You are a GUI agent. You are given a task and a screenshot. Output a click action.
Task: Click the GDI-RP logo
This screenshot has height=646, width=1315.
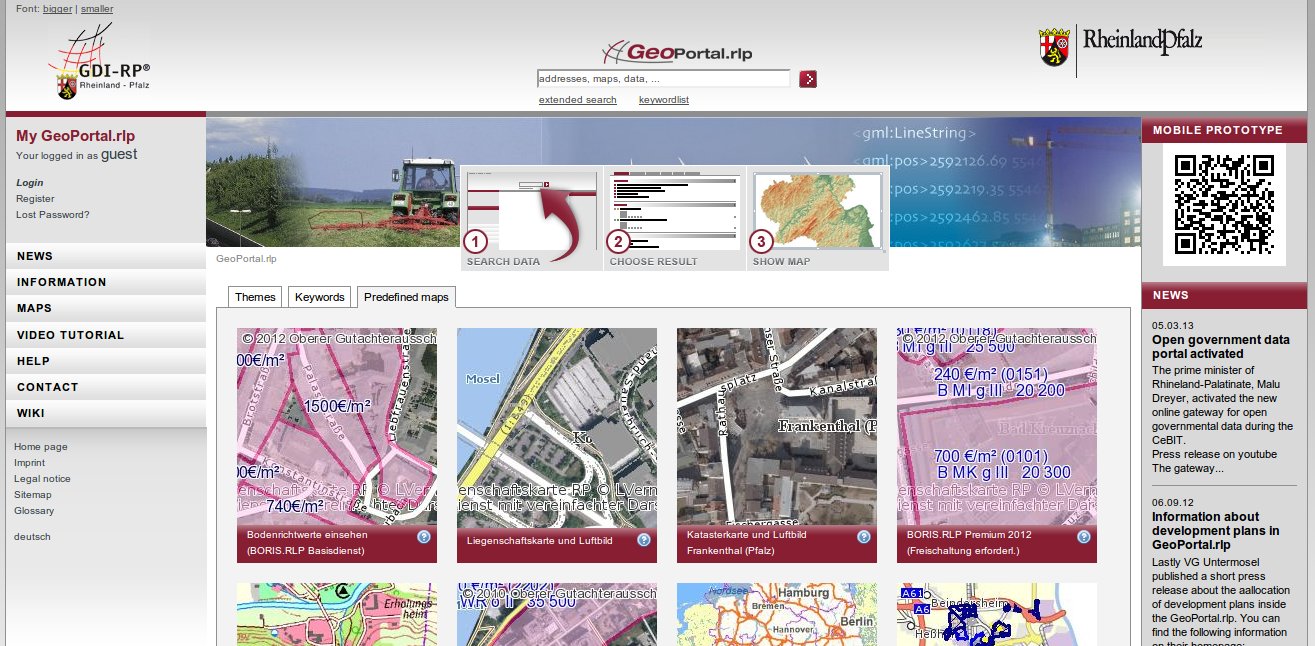99,62
